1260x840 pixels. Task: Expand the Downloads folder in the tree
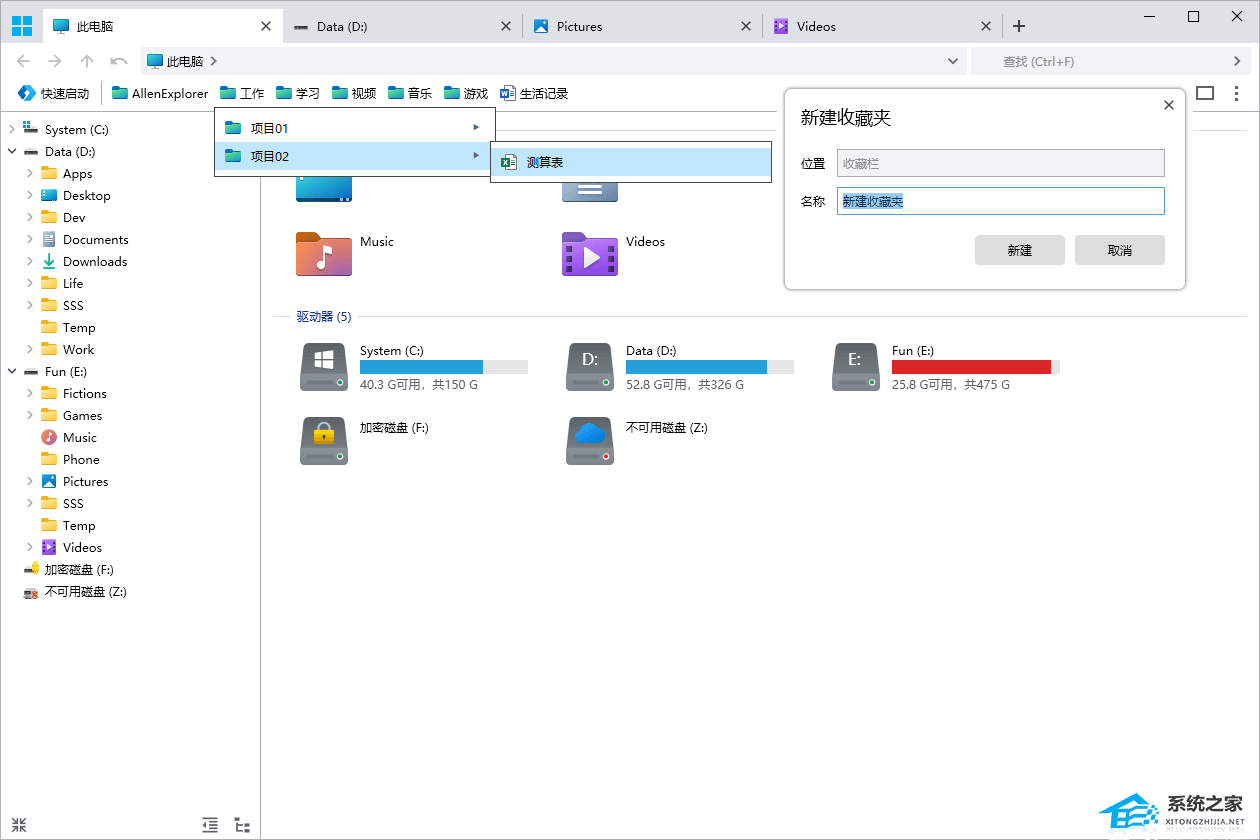click(30, 261)
